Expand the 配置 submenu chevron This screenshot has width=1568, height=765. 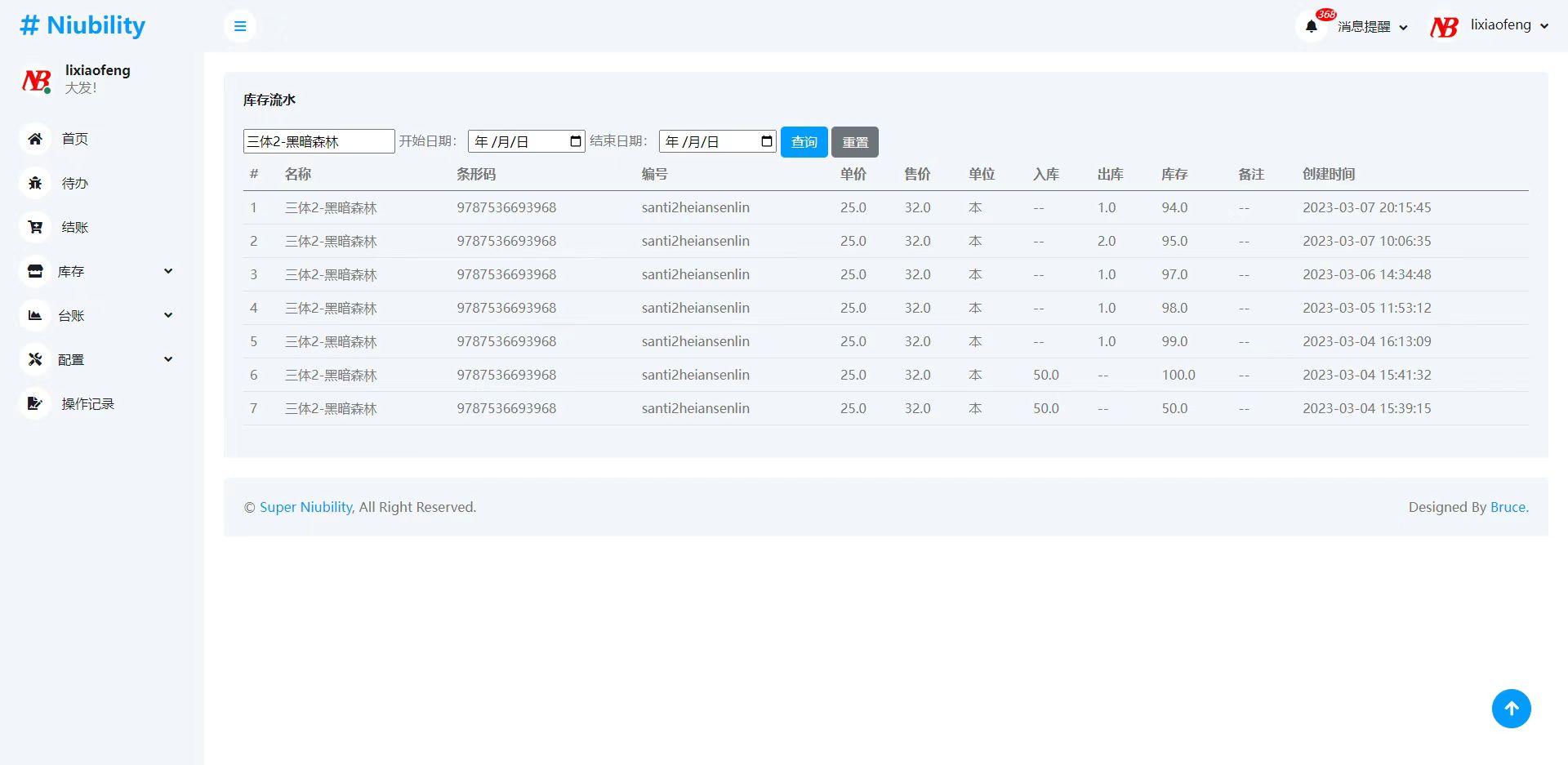coord(168,359)
